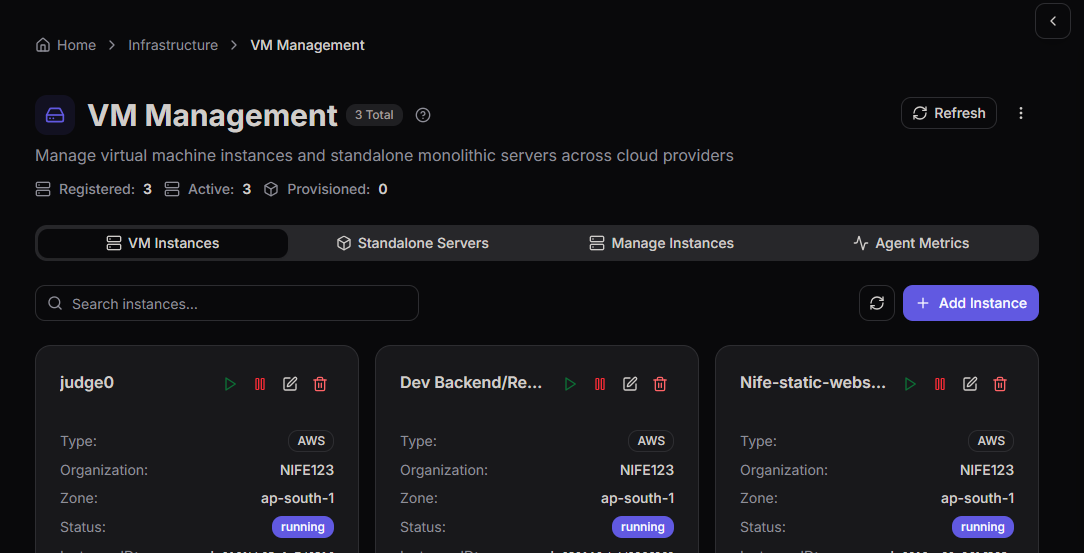Click Nife-static-website card title
The width and height of the screenshot is (1084, 553).
click(x=813, y=382)
